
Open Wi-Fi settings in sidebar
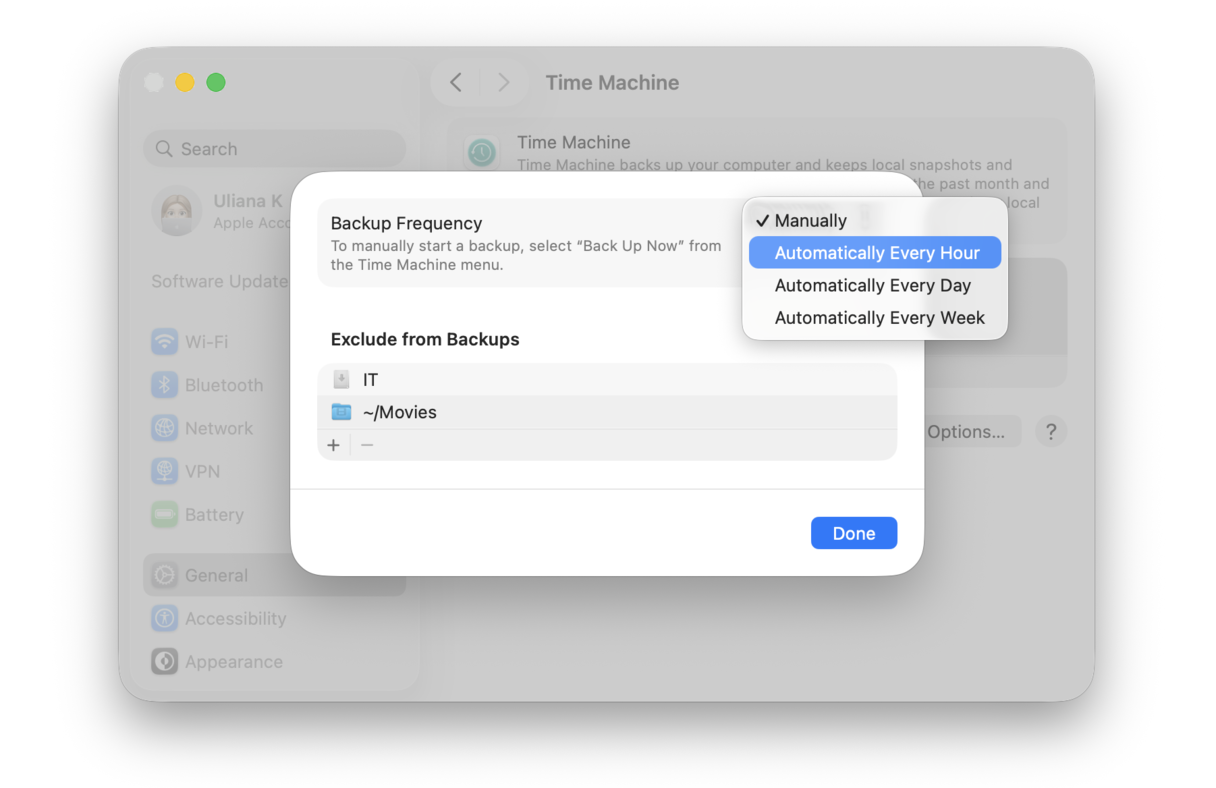pyautogui.click(x=275, y=342)
